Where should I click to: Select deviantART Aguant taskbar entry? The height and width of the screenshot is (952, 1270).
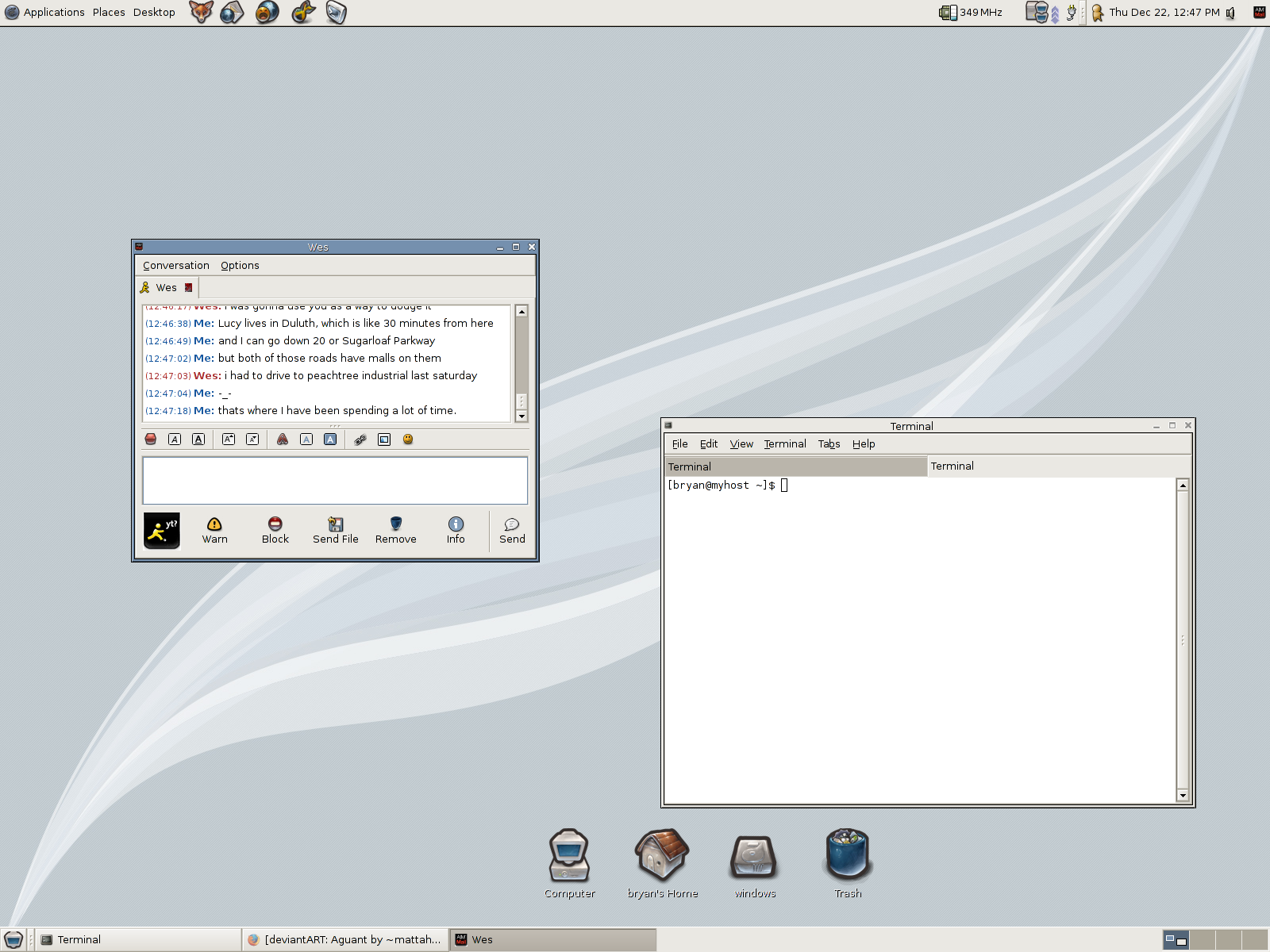click(344, 940)
